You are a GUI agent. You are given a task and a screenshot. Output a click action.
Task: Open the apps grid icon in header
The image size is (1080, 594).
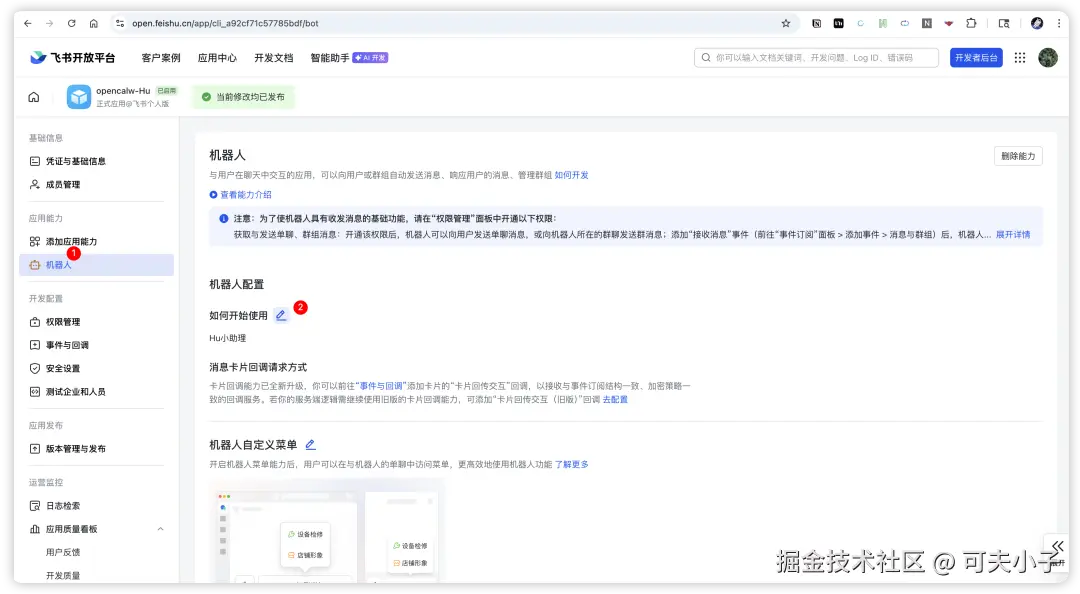pos(1020,58)
